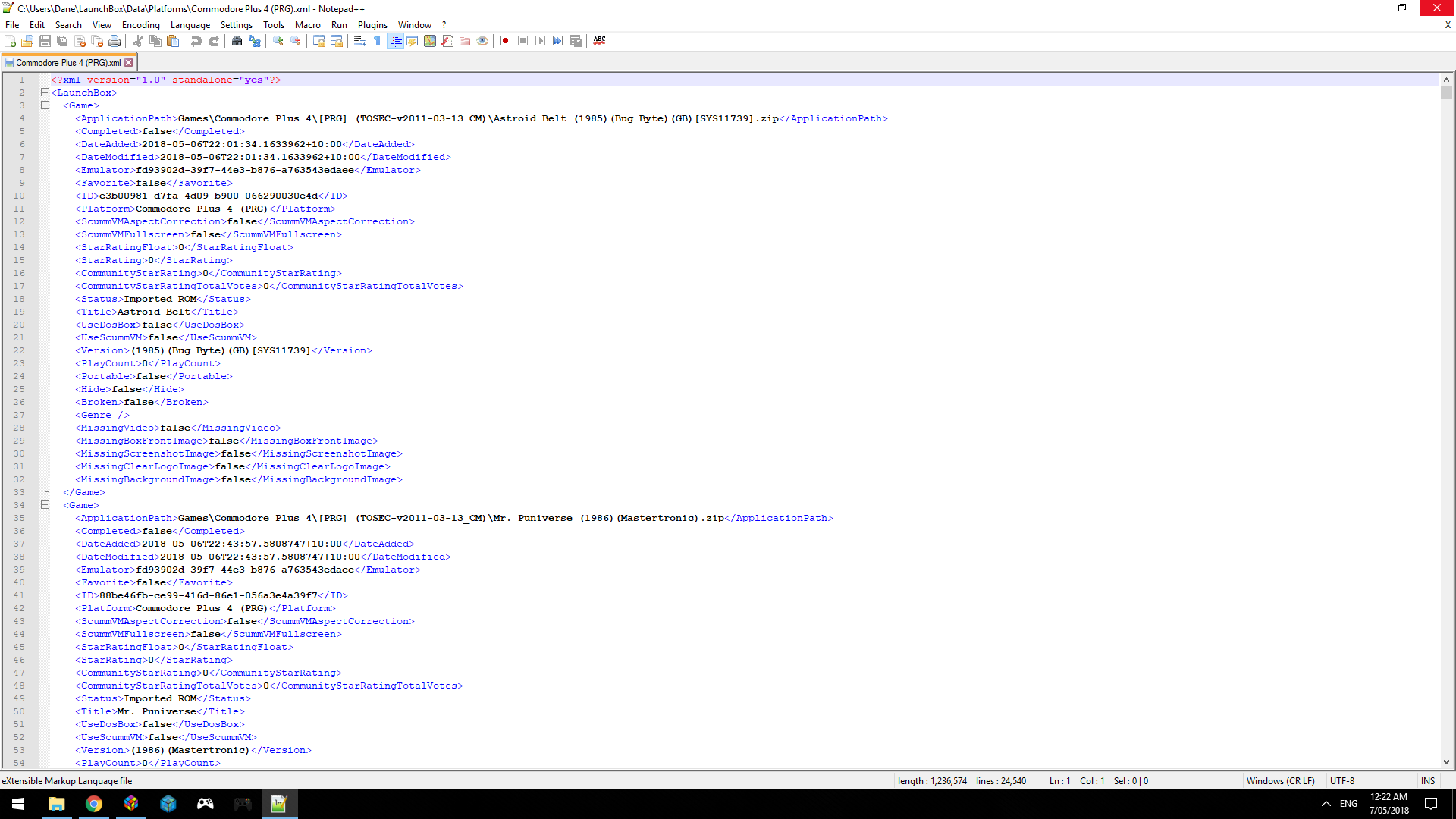Open the Macro menu
Viewport: 1456px width, 819px height.
click(308, 25)
